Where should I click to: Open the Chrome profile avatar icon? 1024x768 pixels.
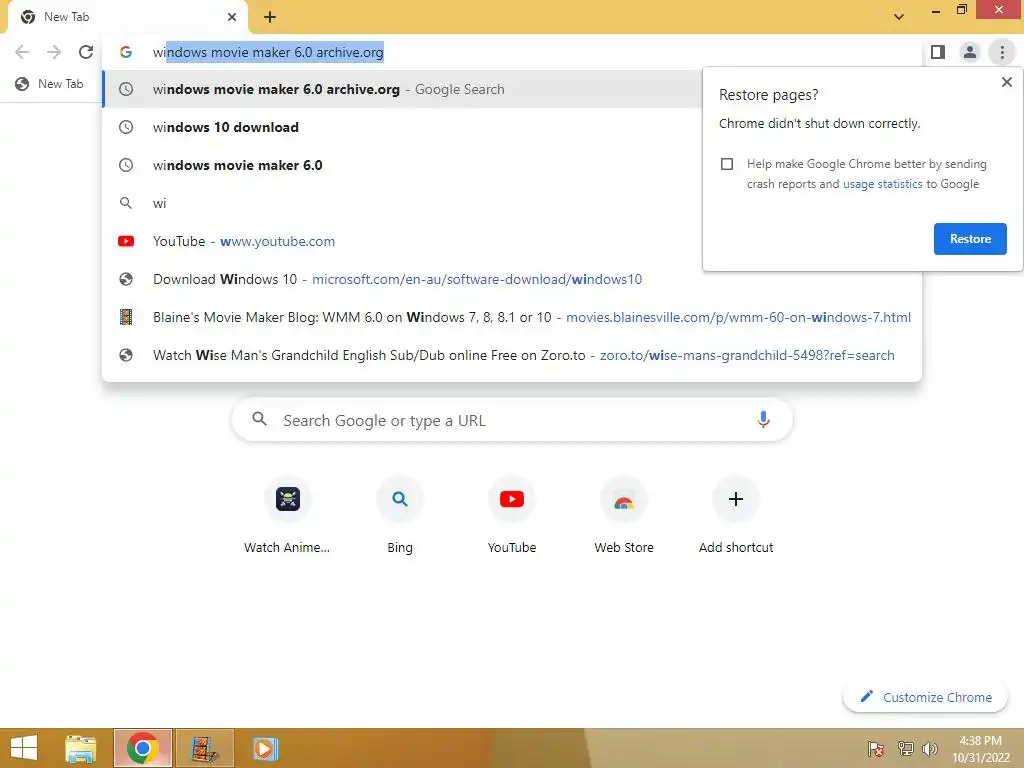point(970,52)
